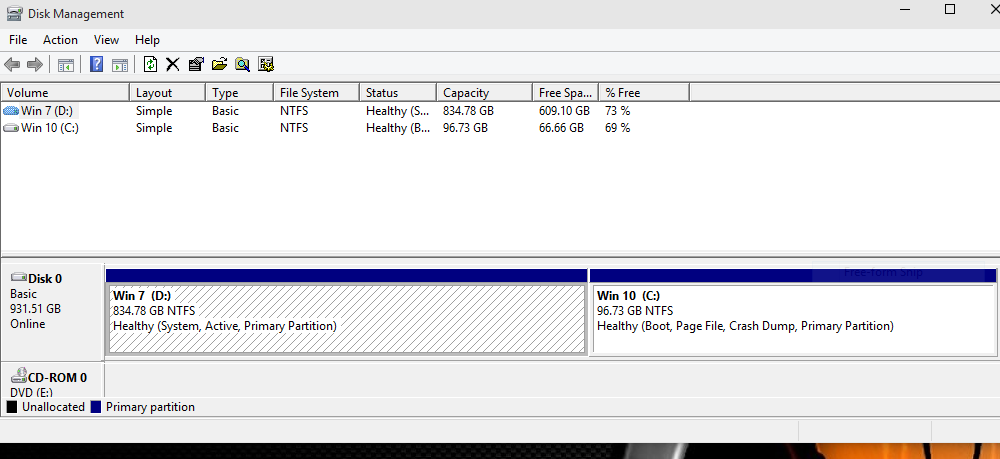Click the 66.66 GB free space cell
This screenshot has height=459, width=1000.
click(x=562, y=128)
